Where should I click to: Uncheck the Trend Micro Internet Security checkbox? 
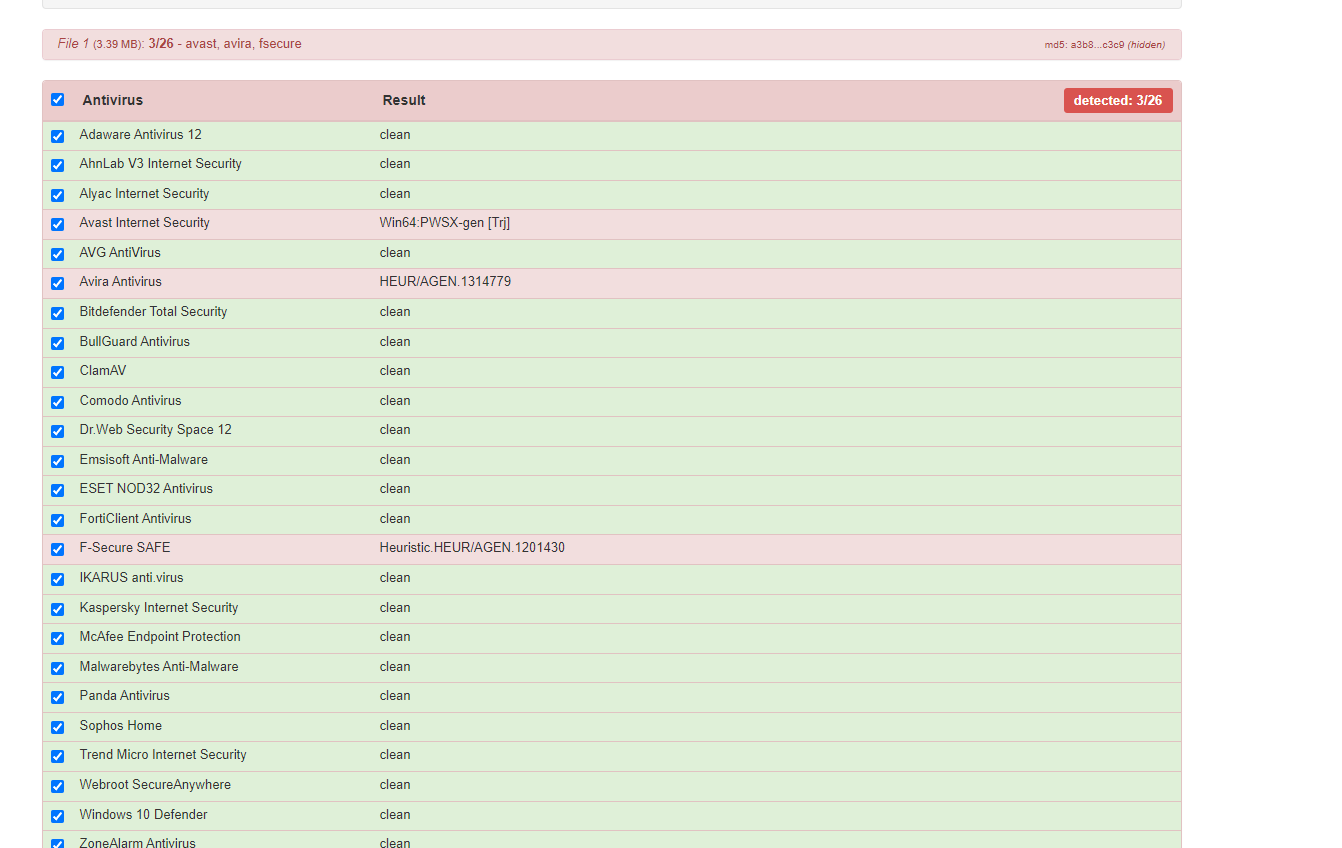click(57, 756)
